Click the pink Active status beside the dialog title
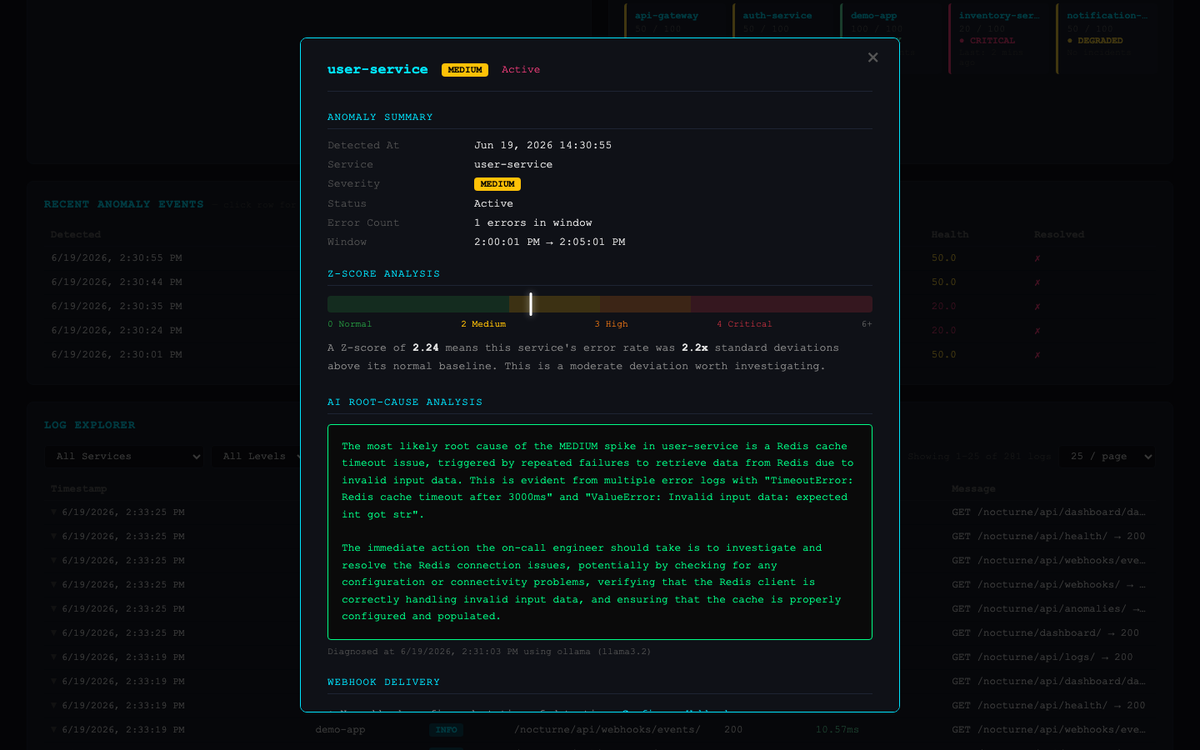 click(520, 70)
